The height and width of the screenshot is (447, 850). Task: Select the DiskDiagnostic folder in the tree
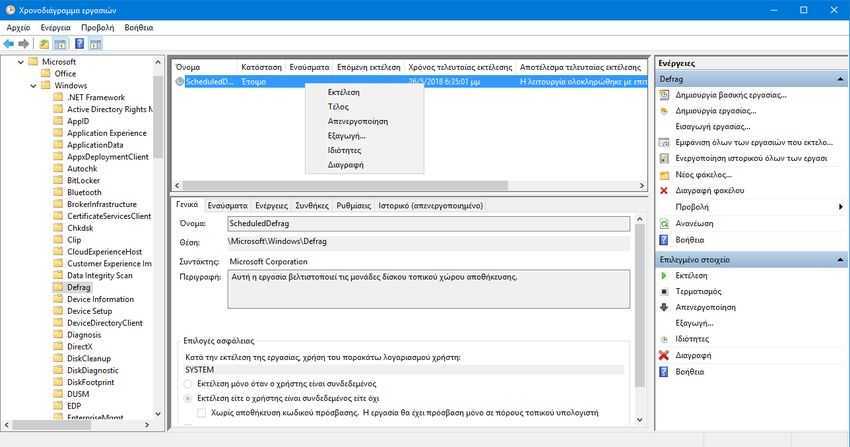coord(93,370)
